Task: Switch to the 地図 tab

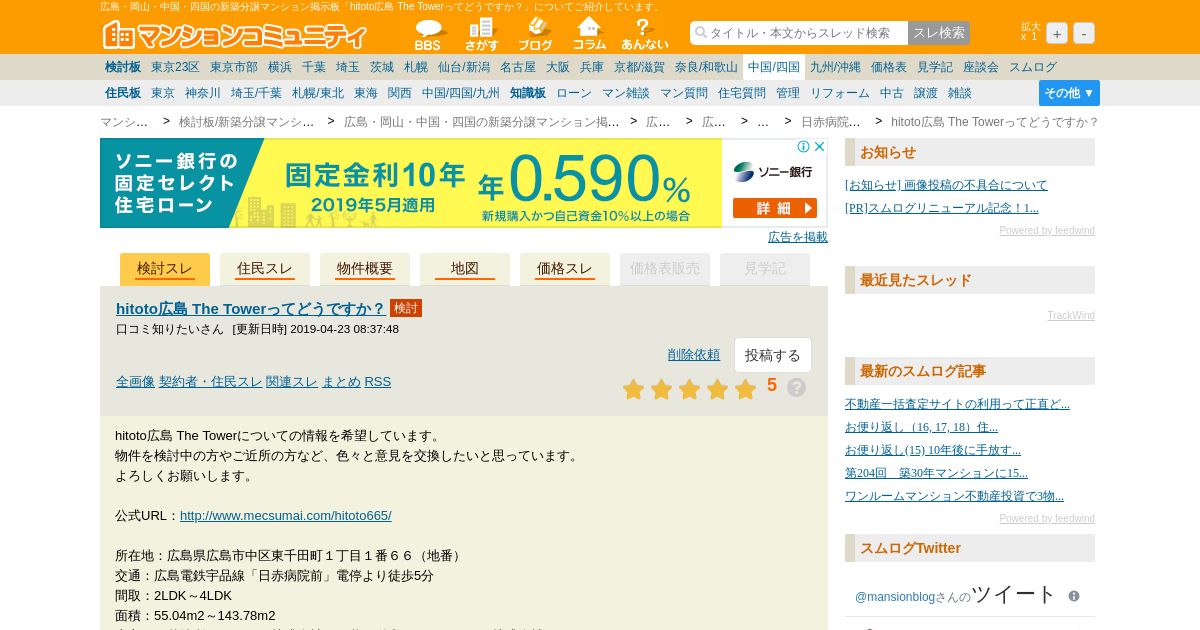Action: [465, 269]
